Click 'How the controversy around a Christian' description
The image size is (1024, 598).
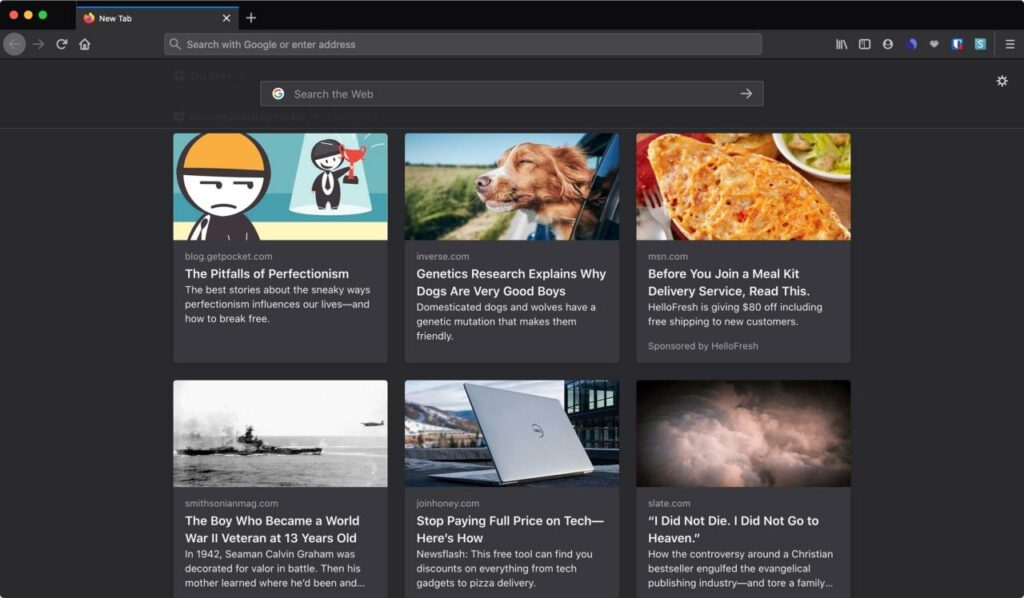pyautogui.click(x=741, y=568)
